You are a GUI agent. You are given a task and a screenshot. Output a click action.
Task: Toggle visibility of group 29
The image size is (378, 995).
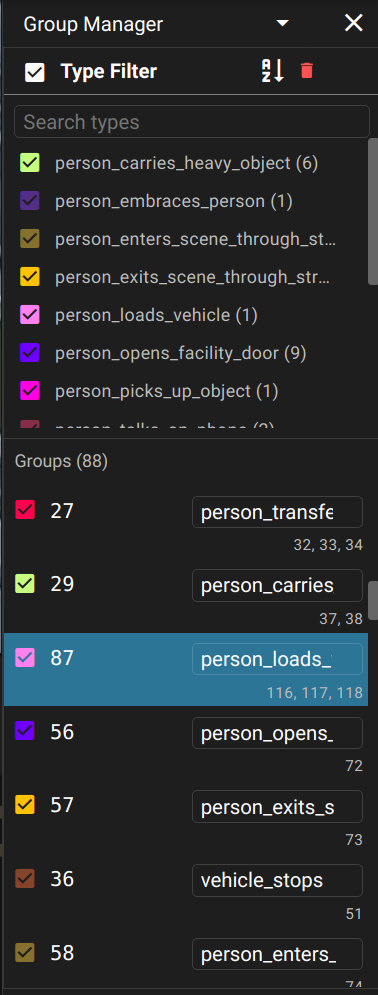[x=25, y=583]
